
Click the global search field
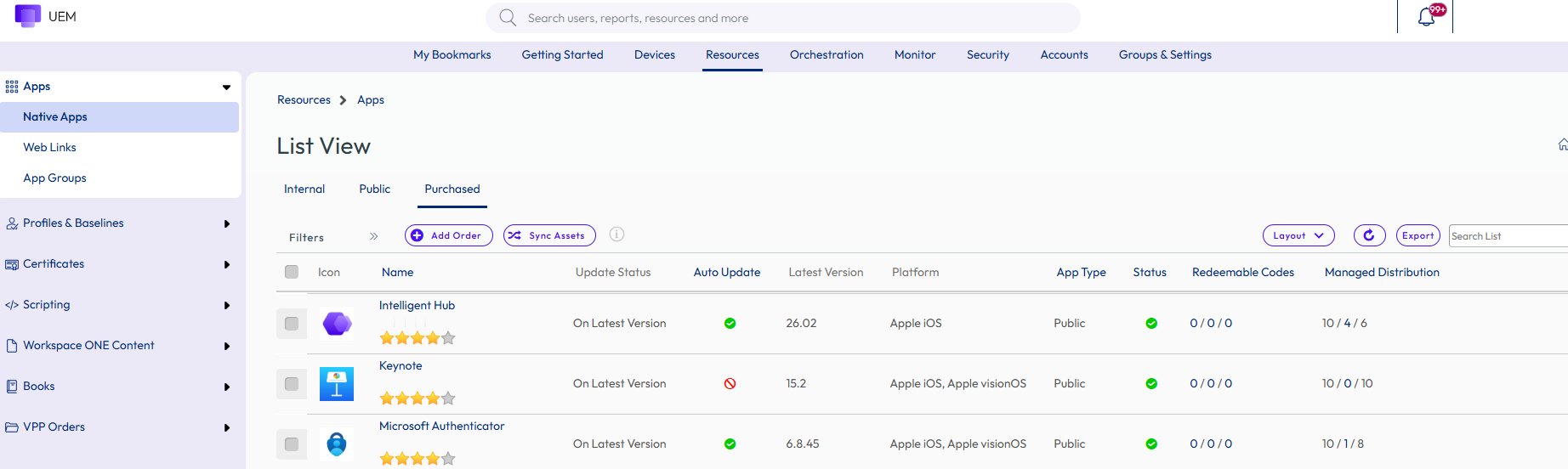click(x=782, y=18)
